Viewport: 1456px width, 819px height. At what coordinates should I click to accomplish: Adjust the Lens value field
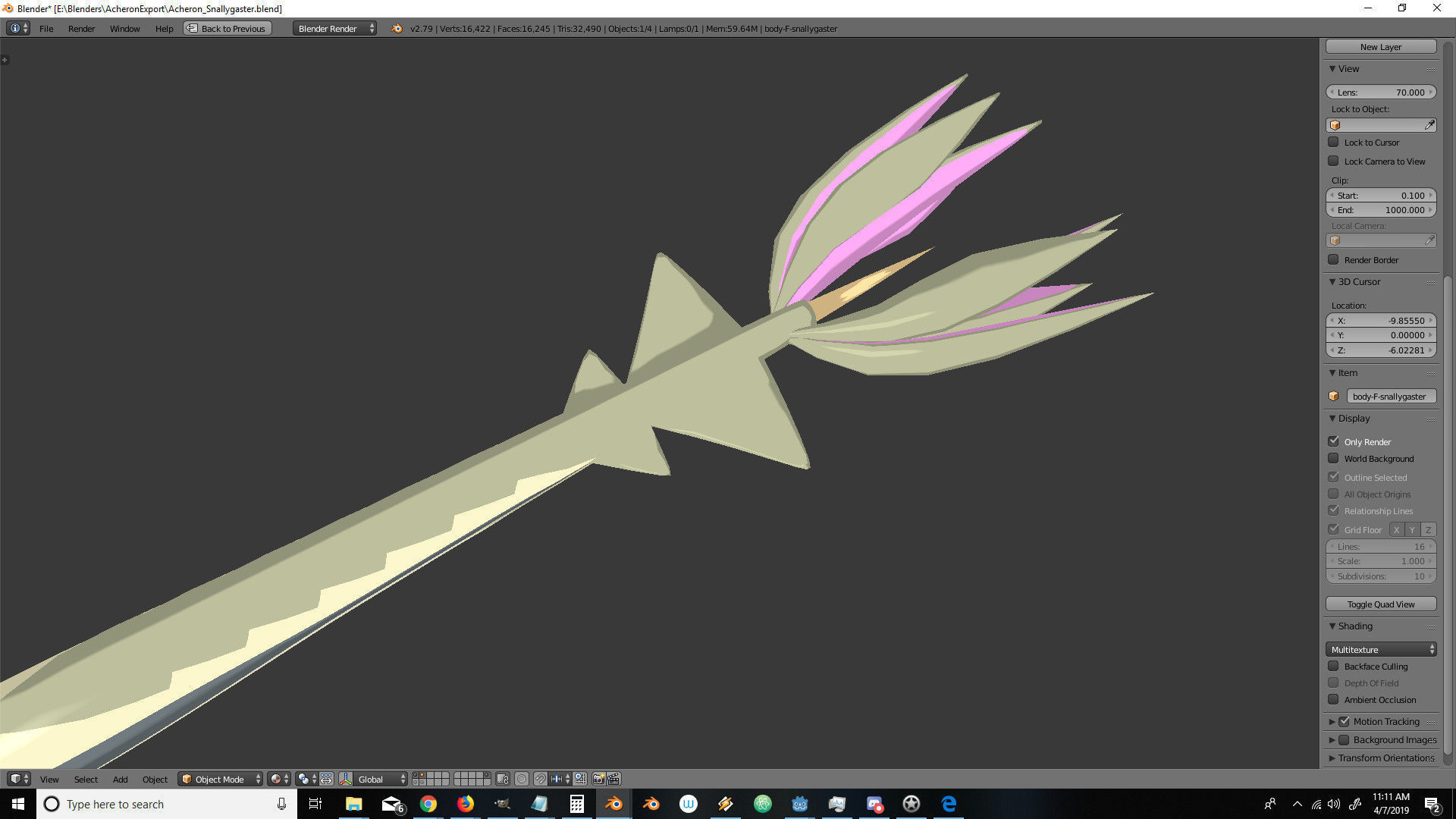[1381, 92]
